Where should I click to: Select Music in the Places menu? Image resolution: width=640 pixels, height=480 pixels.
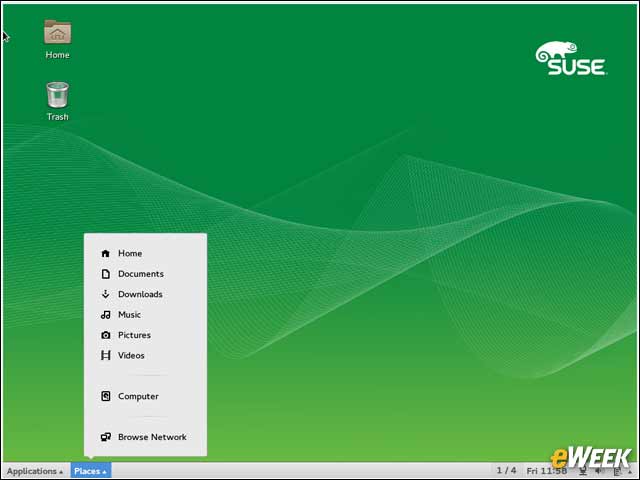[x=145, y=315]
